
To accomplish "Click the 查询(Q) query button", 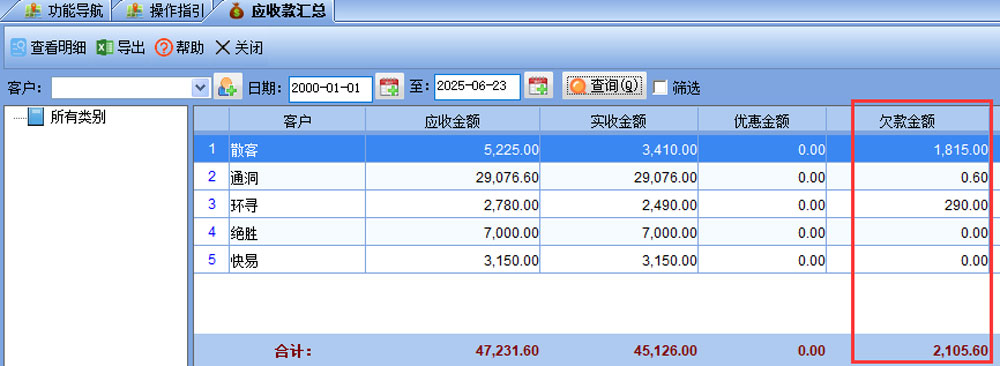I will (604, 86).
